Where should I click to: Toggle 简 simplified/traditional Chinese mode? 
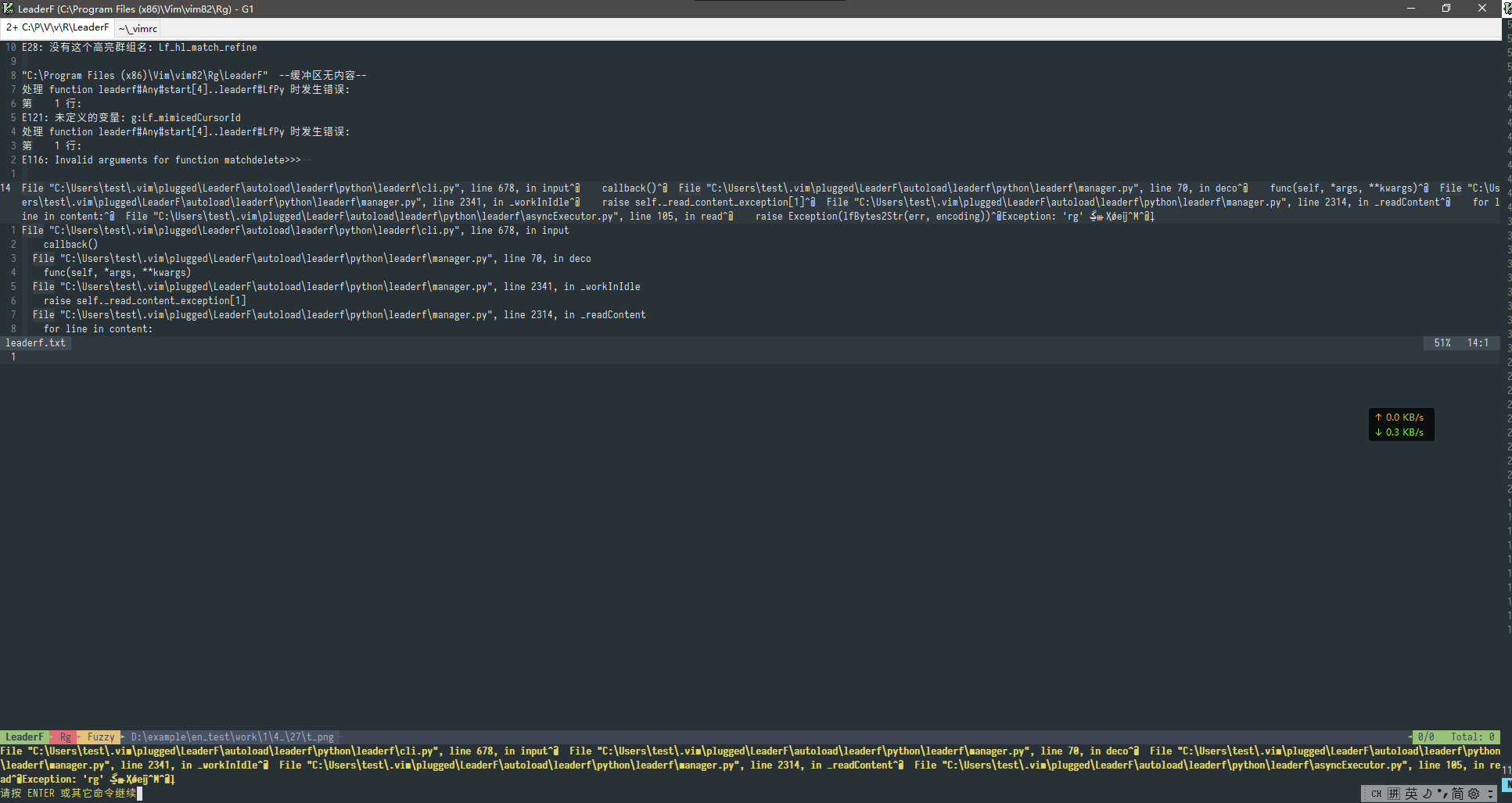pyautogui.click(x=1457, y=794)
